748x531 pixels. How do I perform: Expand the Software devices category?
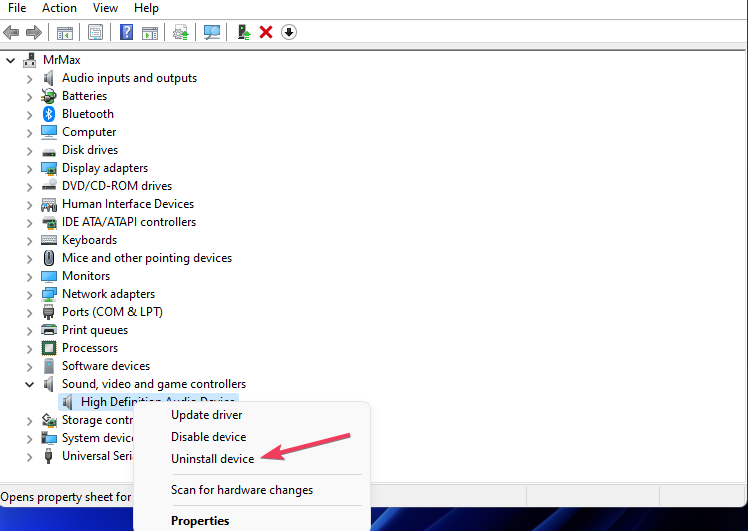pos(30,367)
